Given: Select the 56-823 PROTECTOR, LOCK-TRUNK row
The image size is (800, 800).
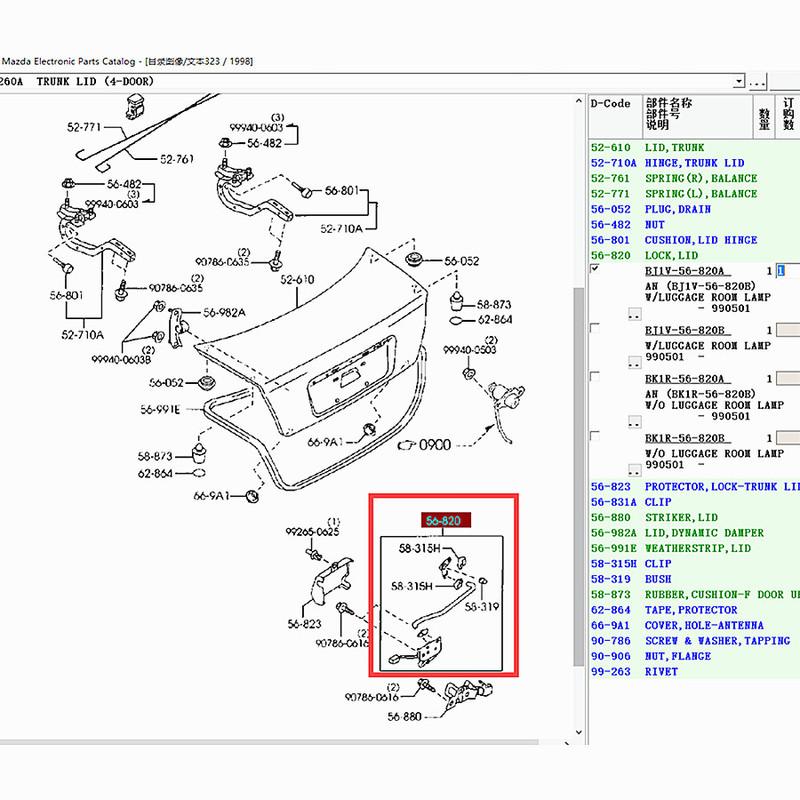Looking at the screenshot, I should pyautogui.click(x=694, y=487).
